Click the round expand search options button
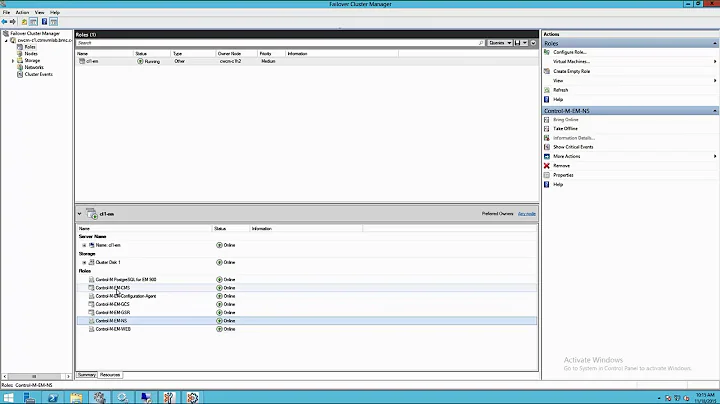Screen dimensions: 720x404 (533, 43)
